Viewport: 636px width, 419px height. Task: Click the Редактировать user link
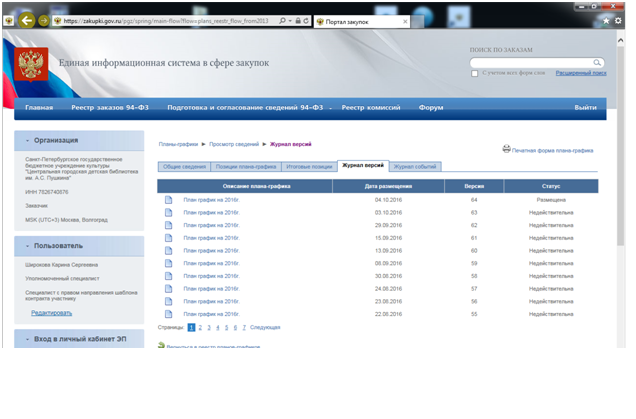point(52,313)
